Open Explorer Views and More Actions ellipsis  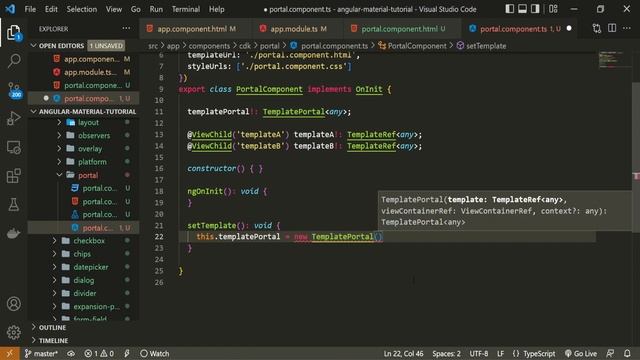click(126, 29)
